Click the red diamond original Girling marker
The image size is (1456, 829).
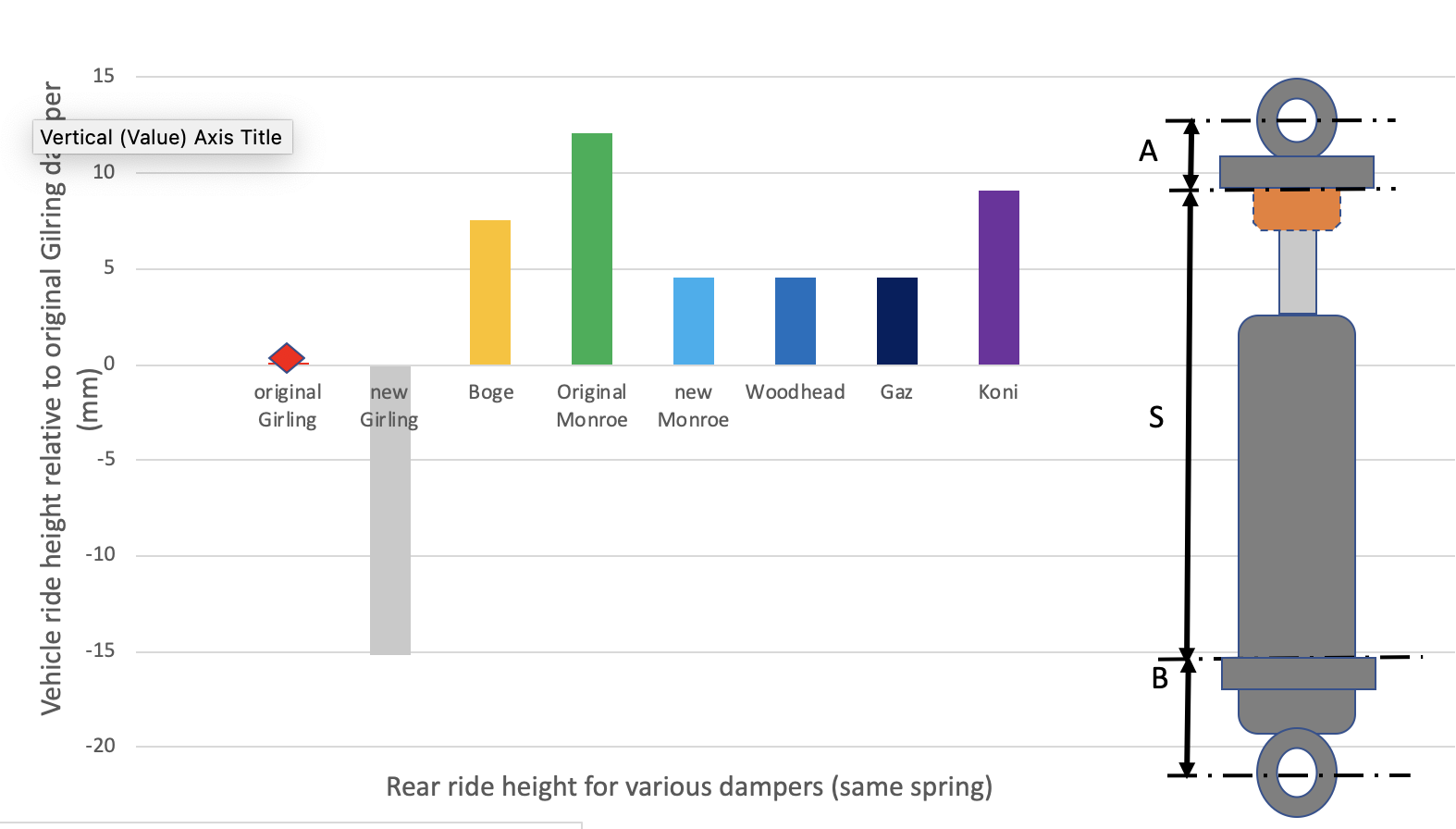[x=288, y=357]
